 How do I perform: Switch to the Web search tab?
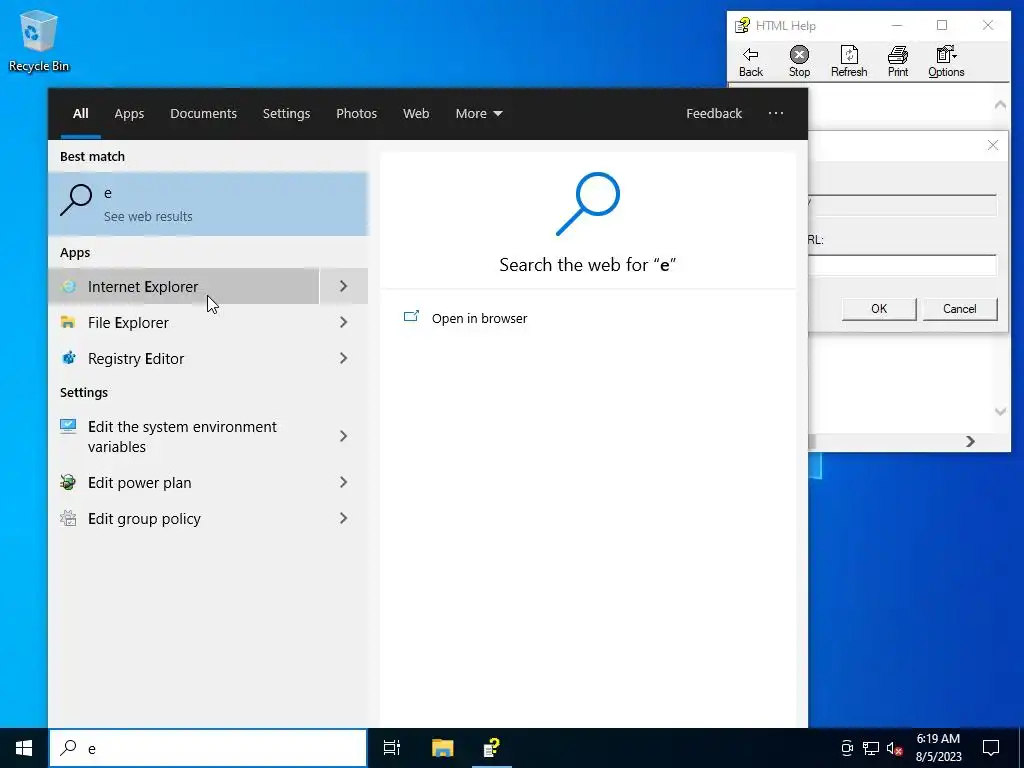(x=415, y=113)
